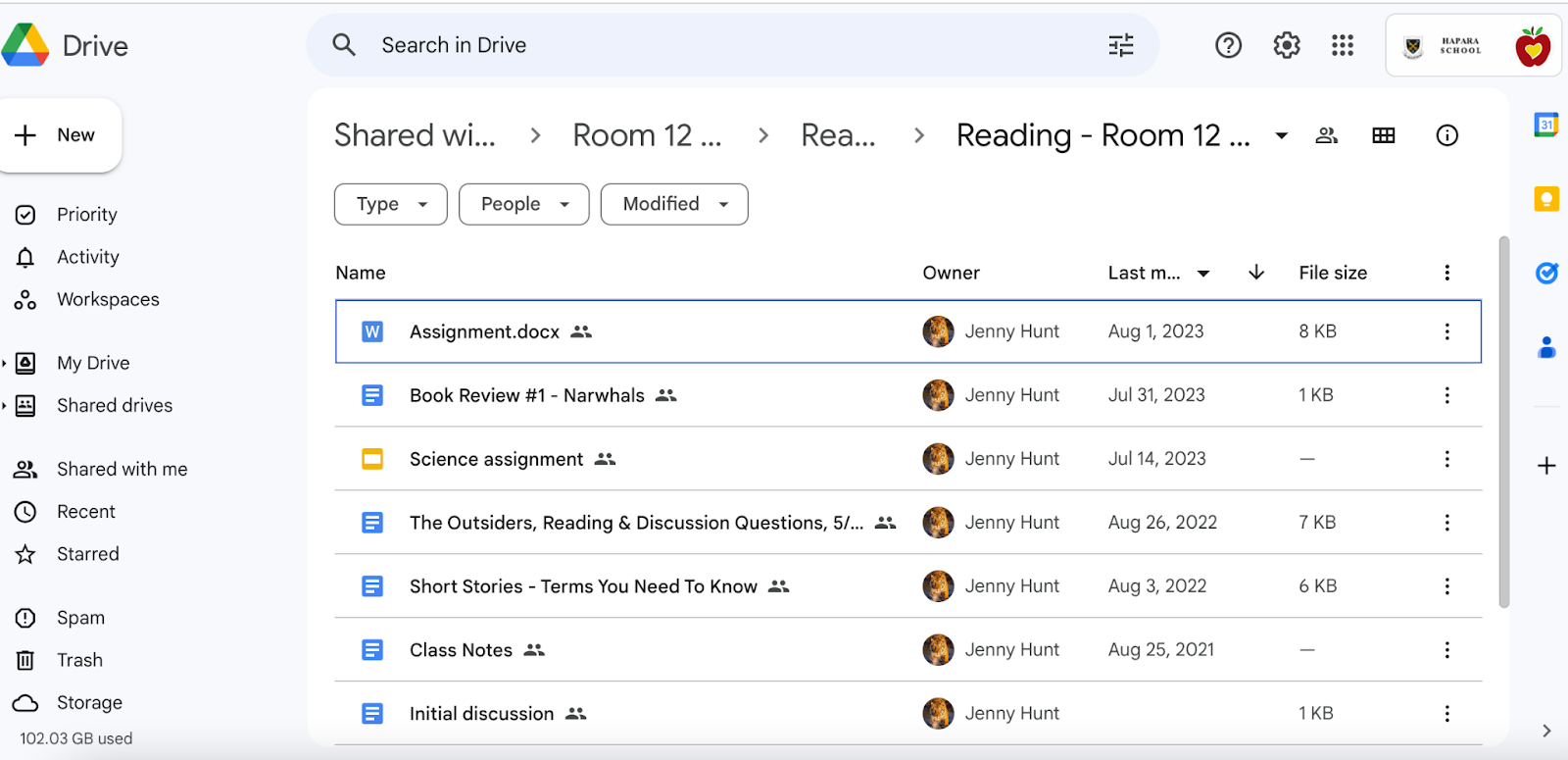
Task: View folder details info icon
Action: coord(1446,135)
